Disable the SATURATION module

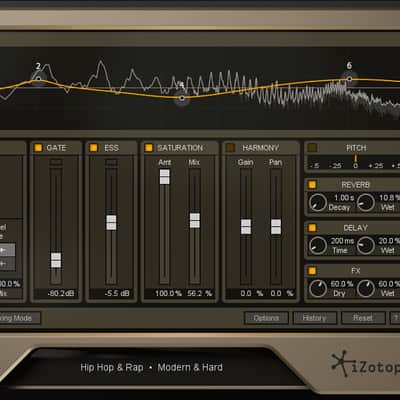(x=149, y=148)
